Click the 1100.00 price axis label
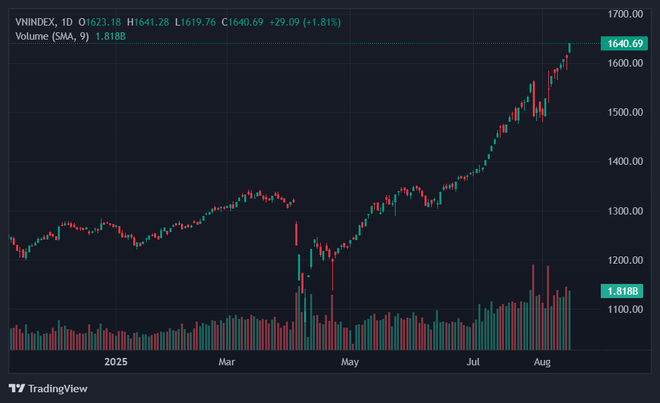Viewport: 660px width, 403px height. (x=624, y=310)
